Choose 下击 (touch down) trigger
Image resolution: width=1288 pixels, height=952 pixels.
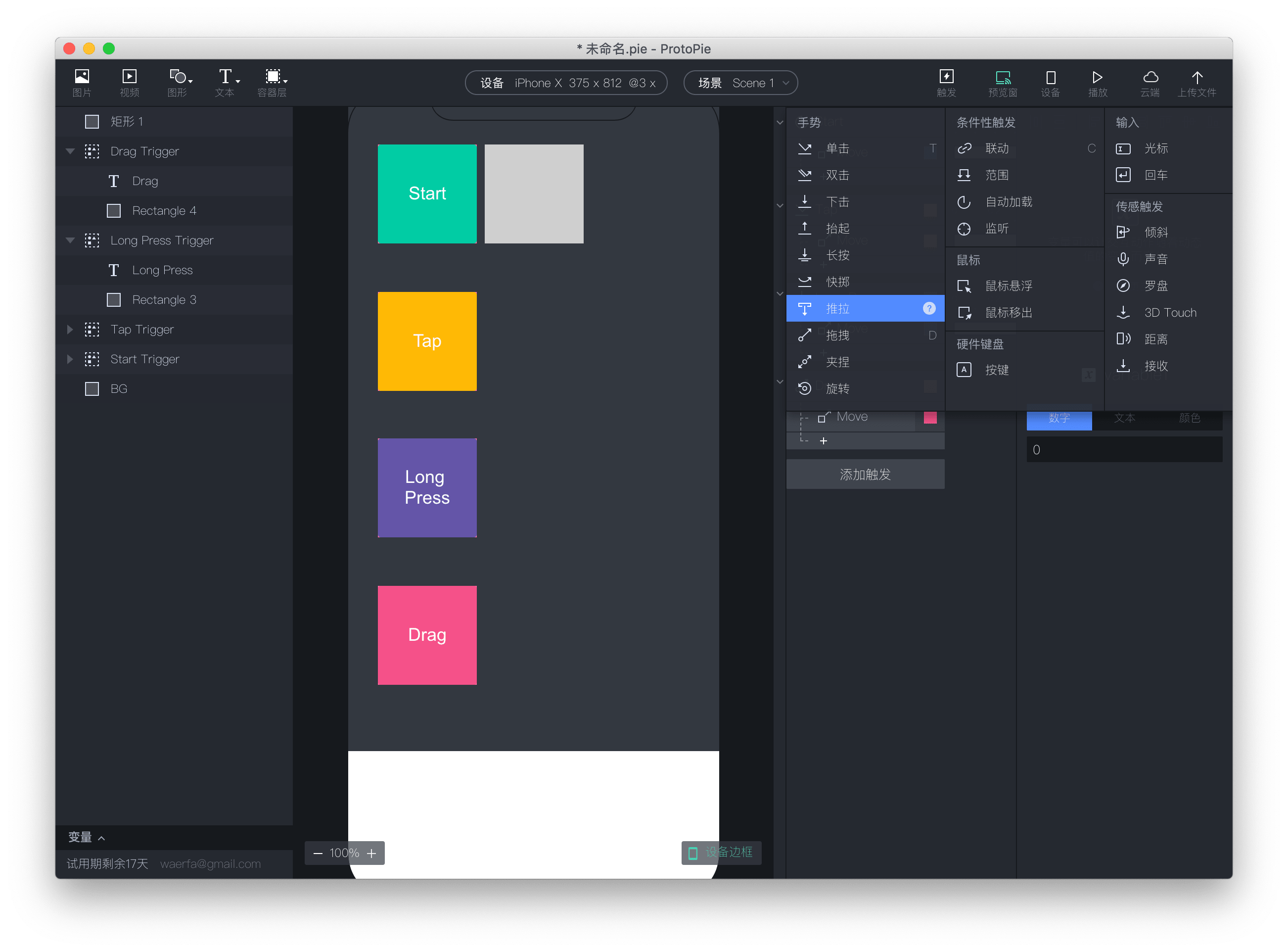(865, 202)
